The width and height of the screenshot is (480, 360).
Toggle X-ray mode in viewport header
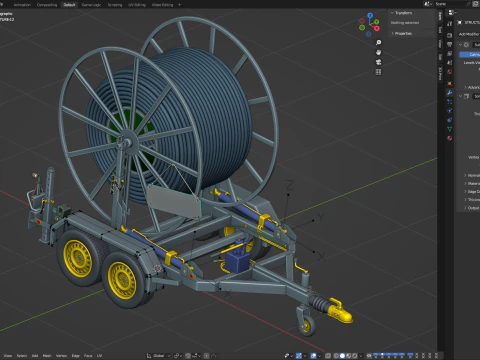pyautogui.click(x=328, y=356)
